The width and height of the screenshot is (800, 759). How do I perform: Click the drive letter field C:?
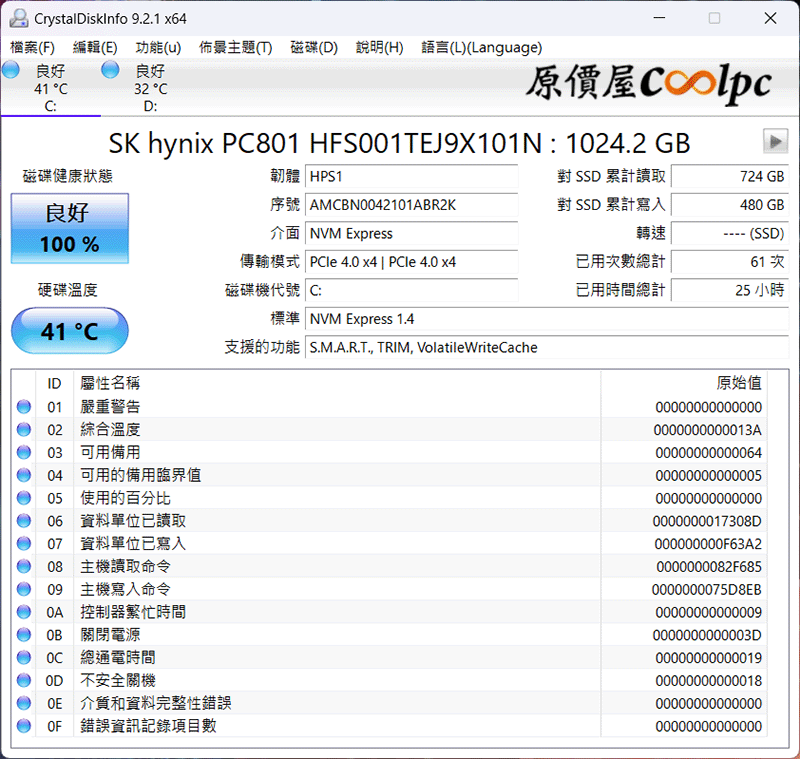(x=412, y=291)
